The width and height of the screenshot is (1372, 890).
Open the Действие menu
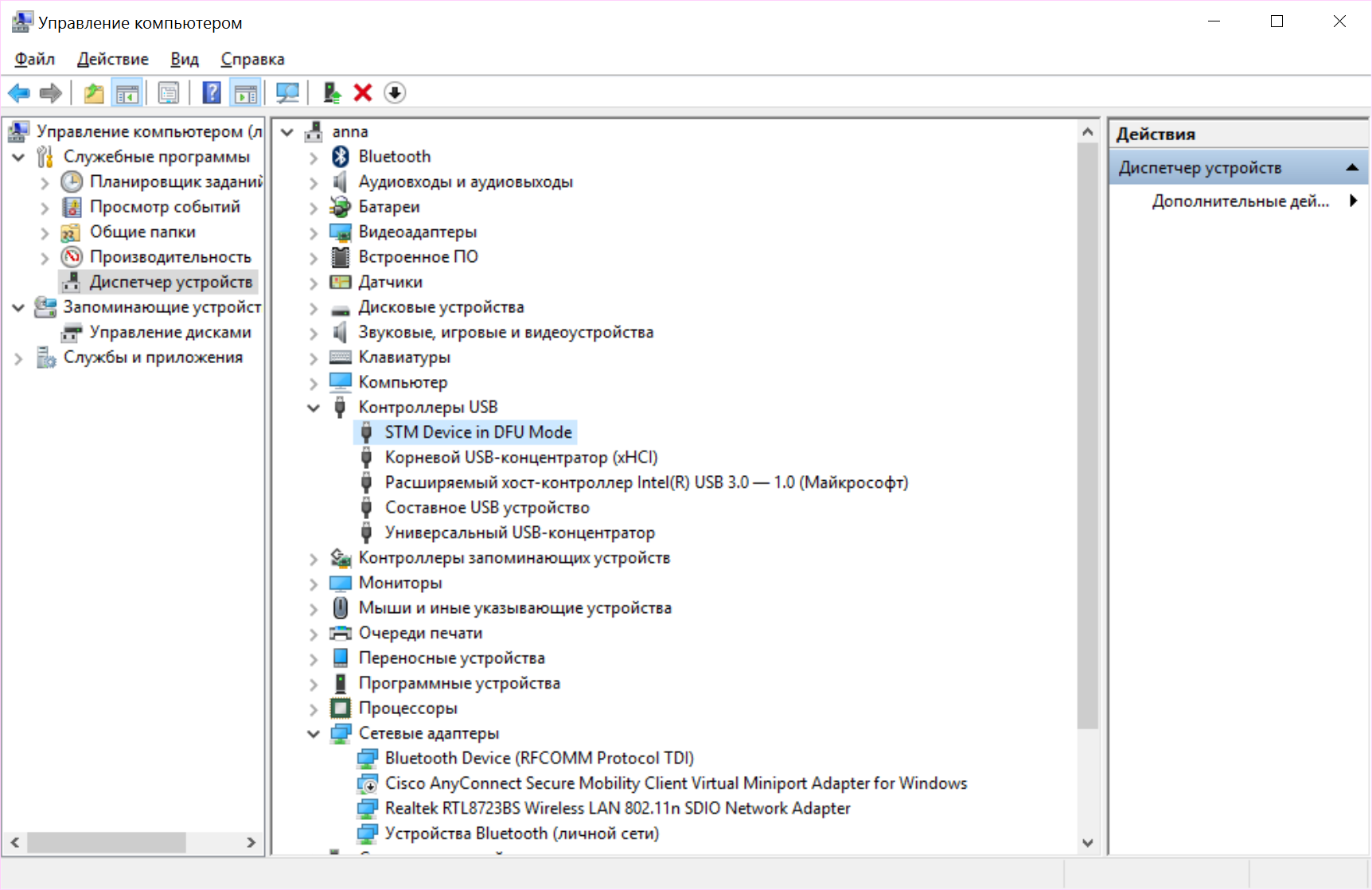(112, 59)
